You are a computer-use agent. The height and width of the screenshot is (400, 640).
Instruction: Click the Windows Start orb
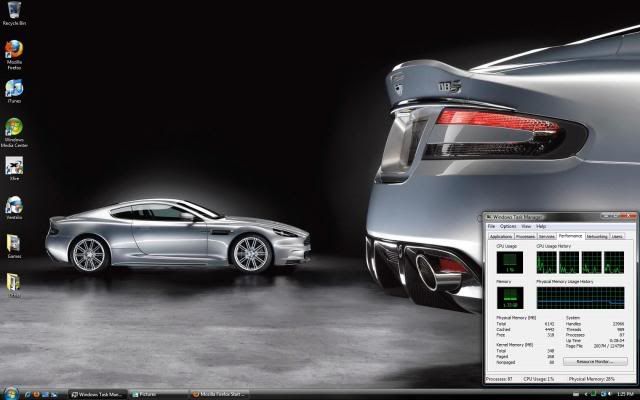[8, 394]
